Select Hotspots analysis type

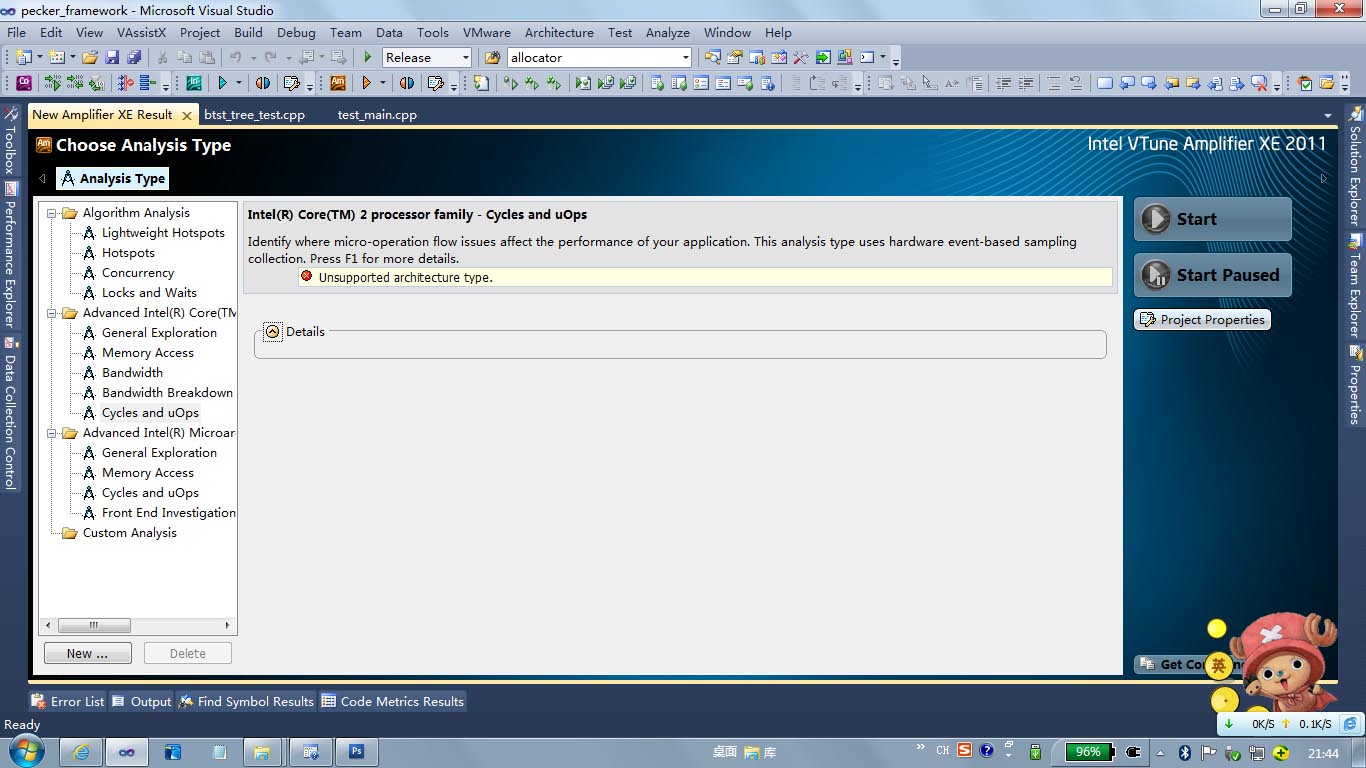coord(128,253)
